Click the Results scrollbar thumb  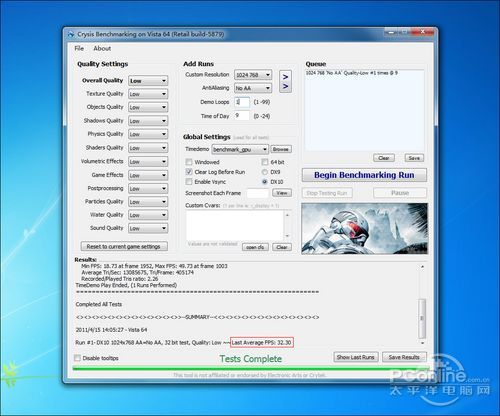point(422,318)
